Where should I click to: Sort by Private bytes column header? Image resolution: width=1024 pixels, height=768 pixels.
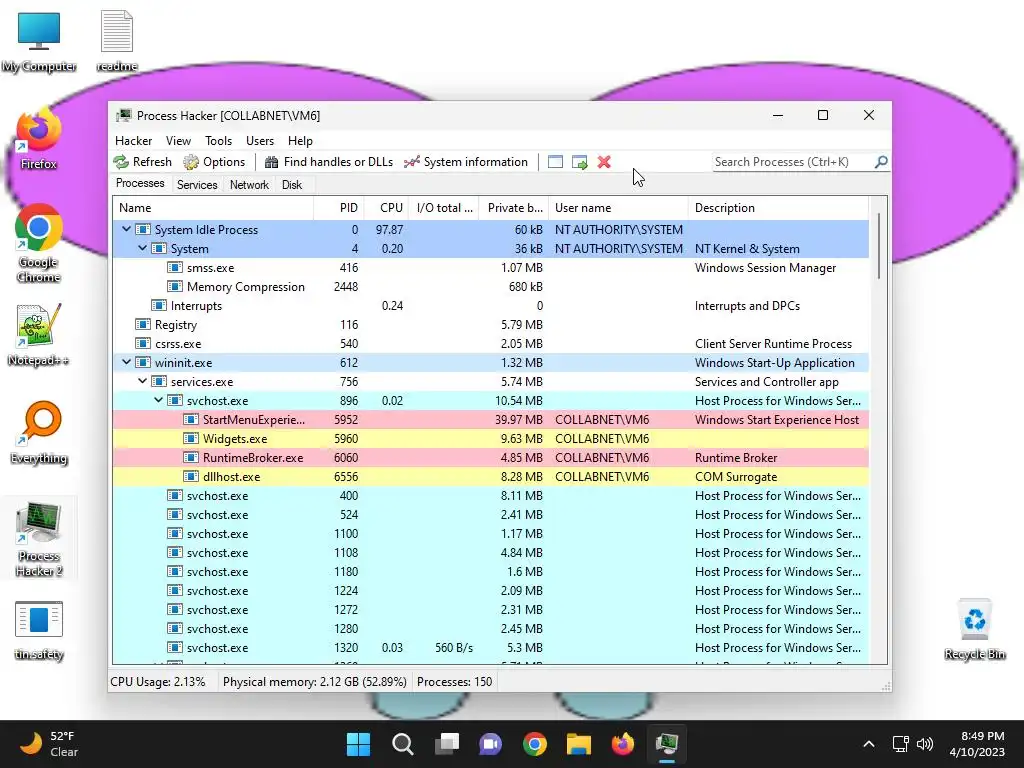coord(514,208)
